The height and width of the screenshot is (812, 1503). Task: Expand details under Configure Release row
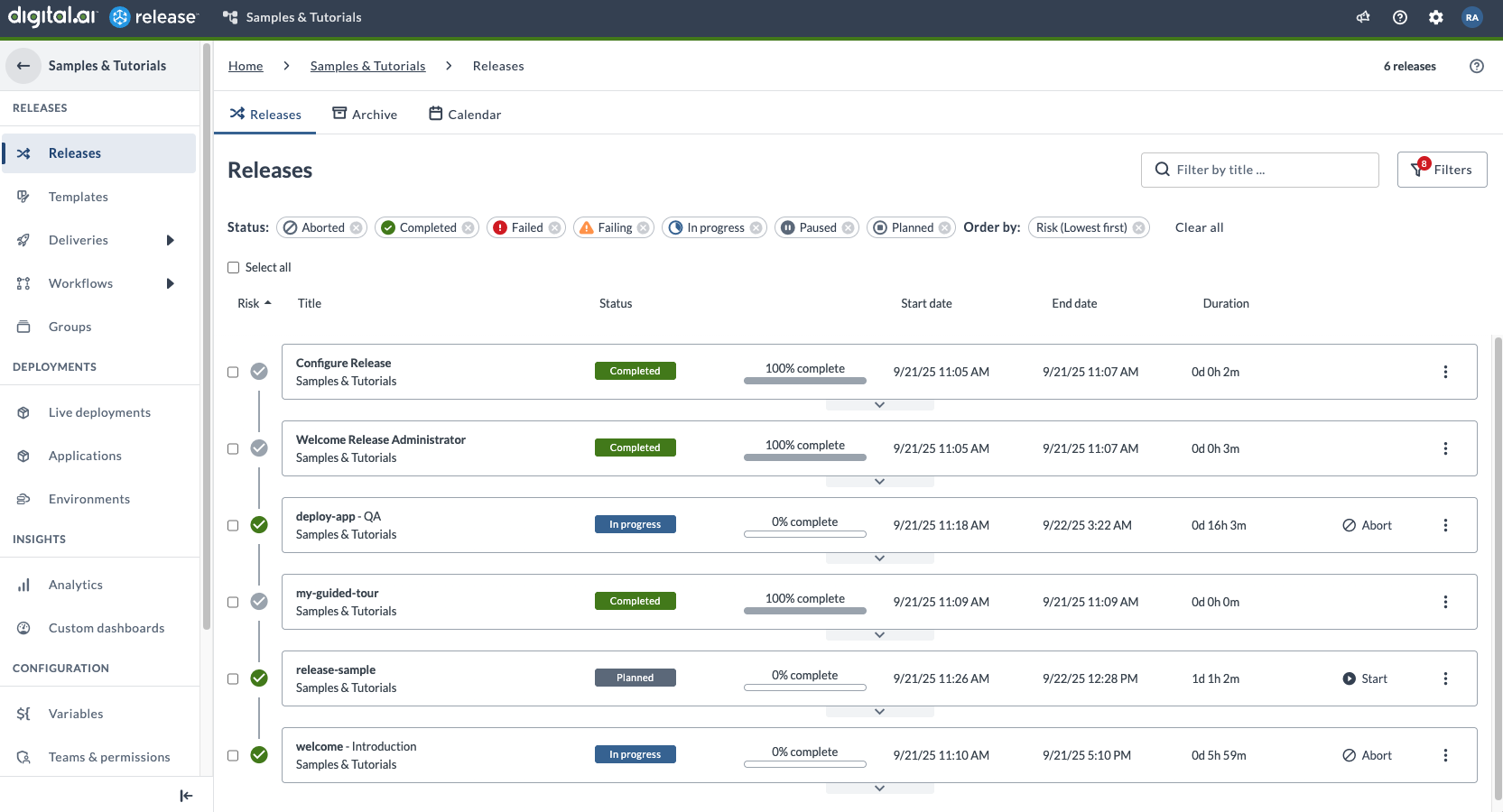click(x=879, y=405)
